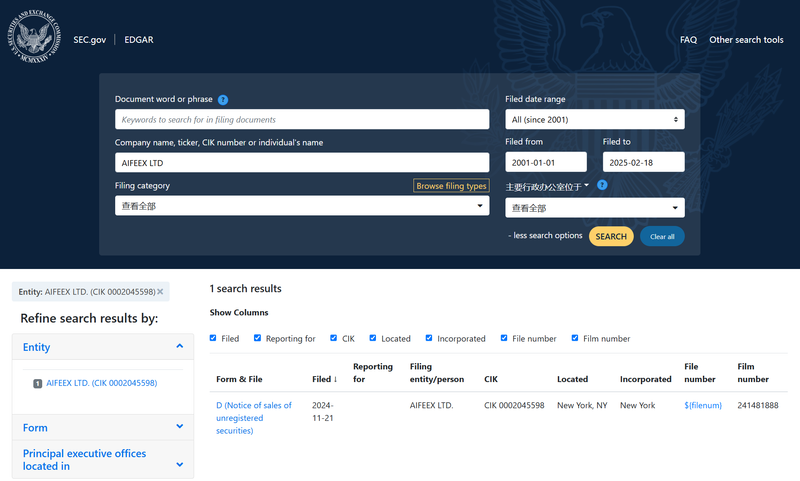Open Other search tools link
Viewport: 800px width, 481px height.
coord(746,40)
